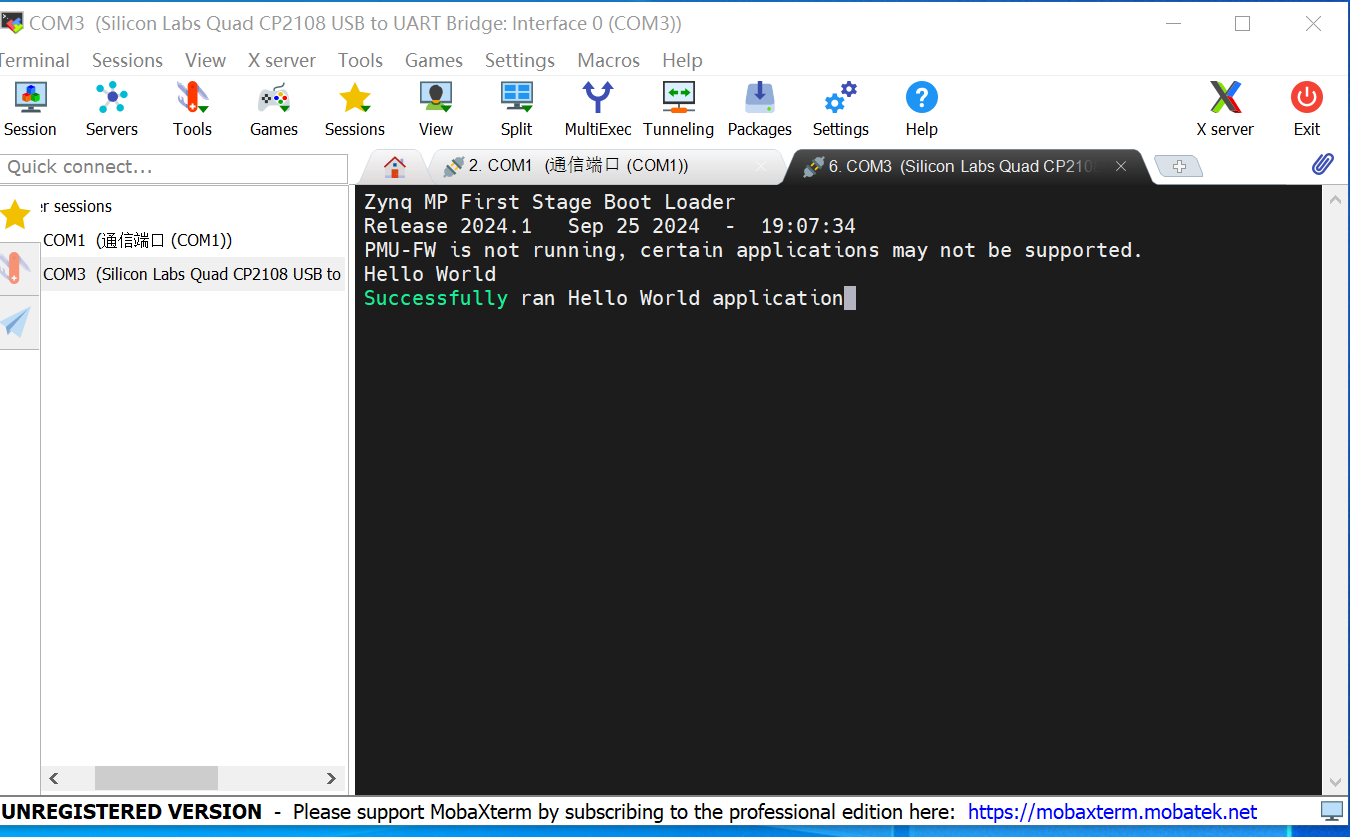Screen dimensions: 1350x837
Task: Open the Games toolbar icon
Action: click(274, 109)
